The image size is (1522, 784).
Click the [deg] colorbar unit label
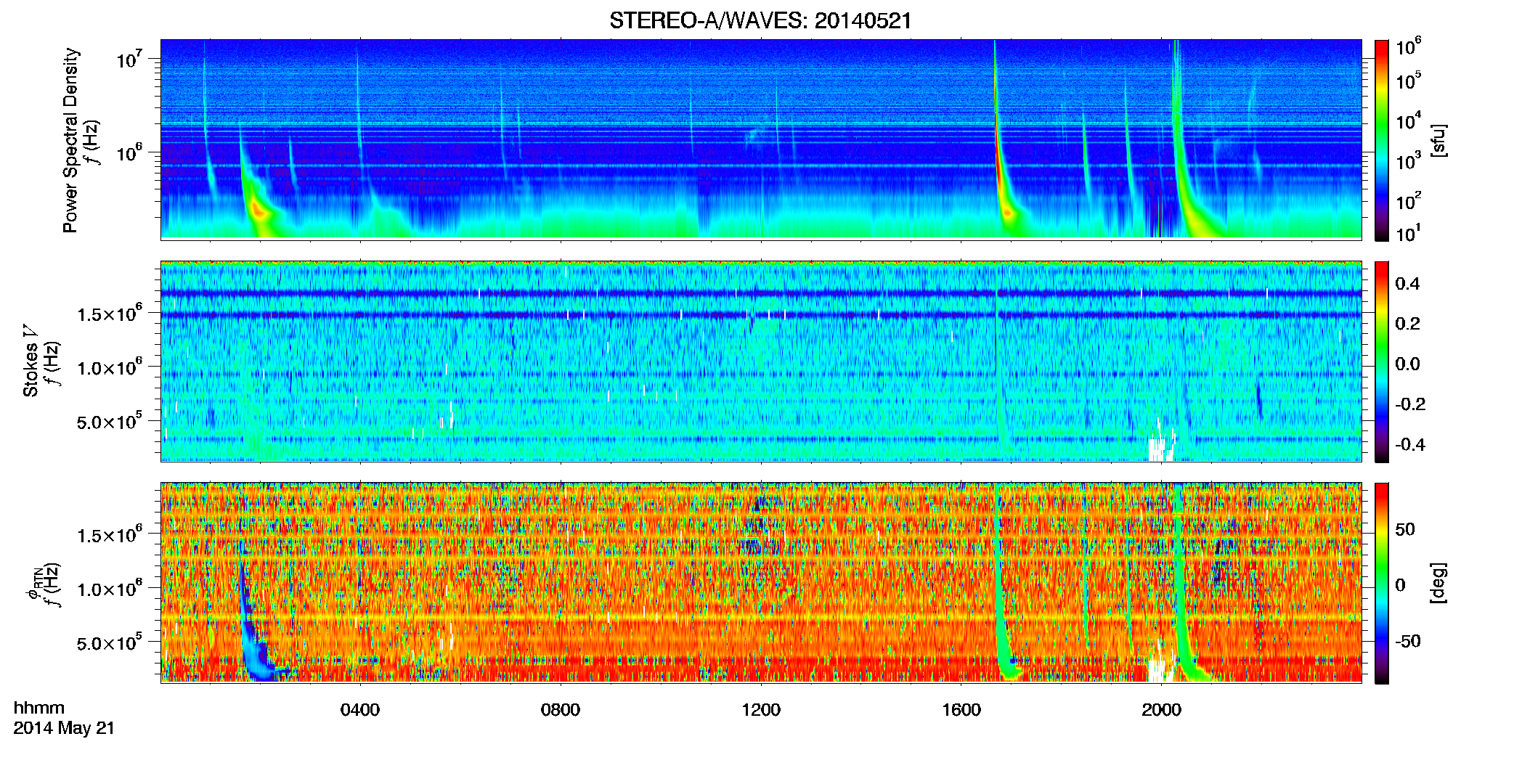(x=1439, y=583)
